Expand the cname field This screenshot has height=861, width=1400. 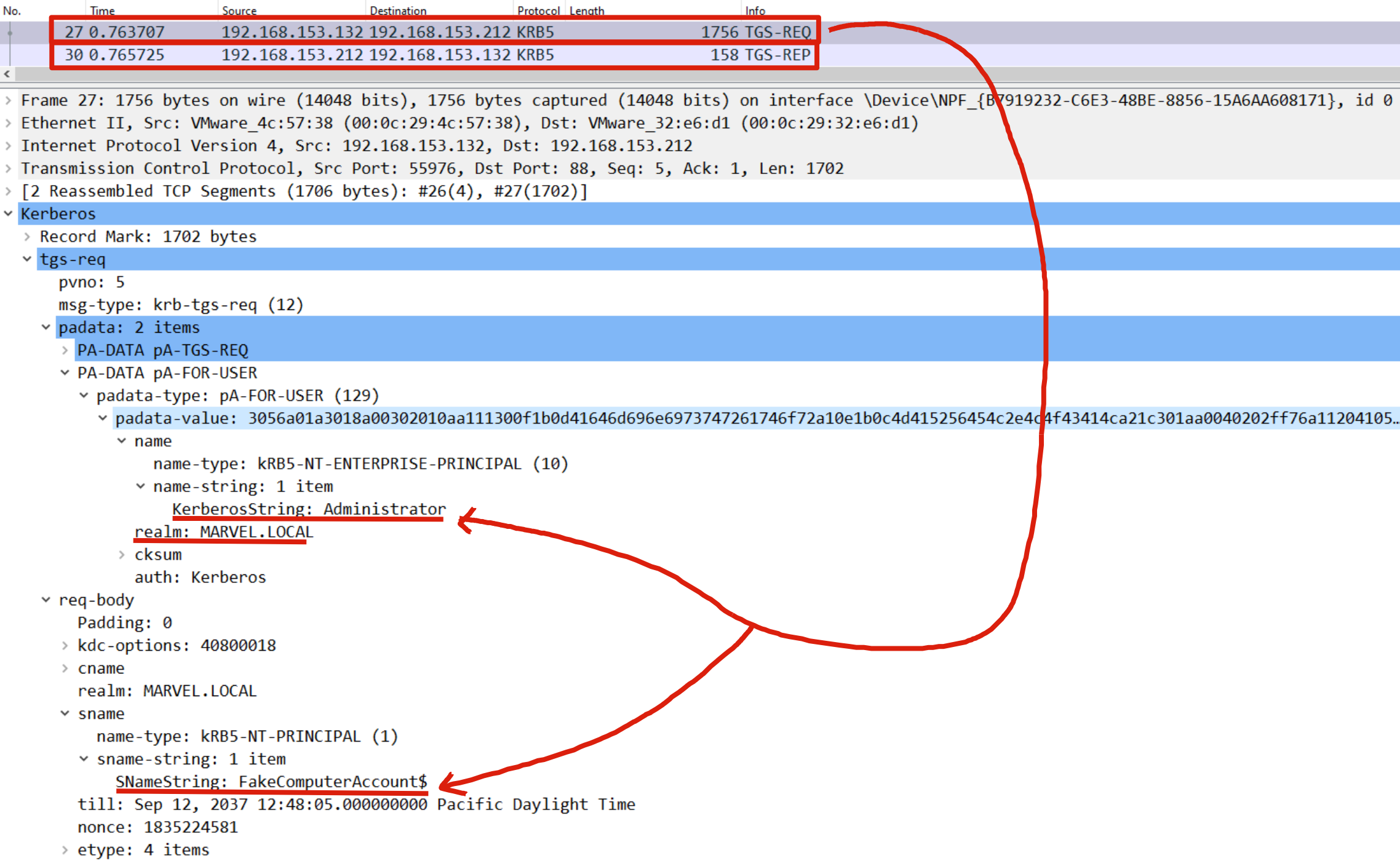65,668
